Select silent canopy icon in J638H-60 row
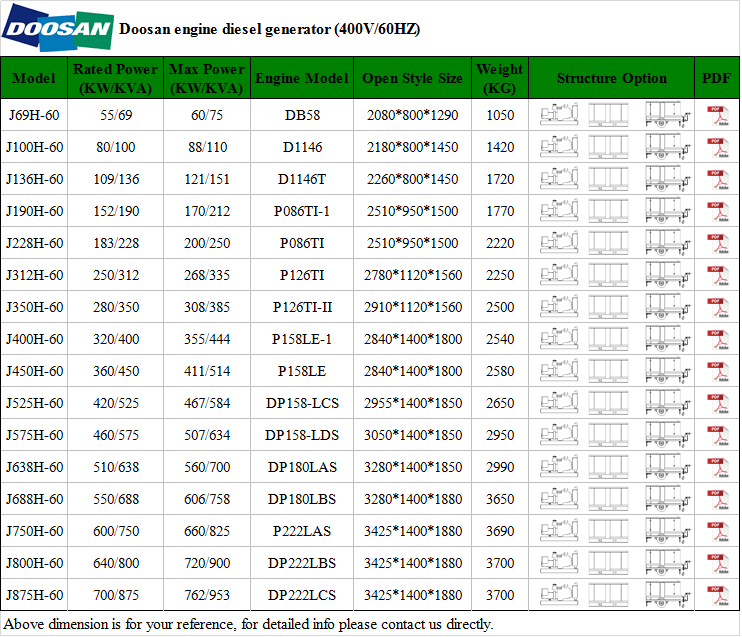This screenshot has width=742, height=637. click(x=609, y=467)
